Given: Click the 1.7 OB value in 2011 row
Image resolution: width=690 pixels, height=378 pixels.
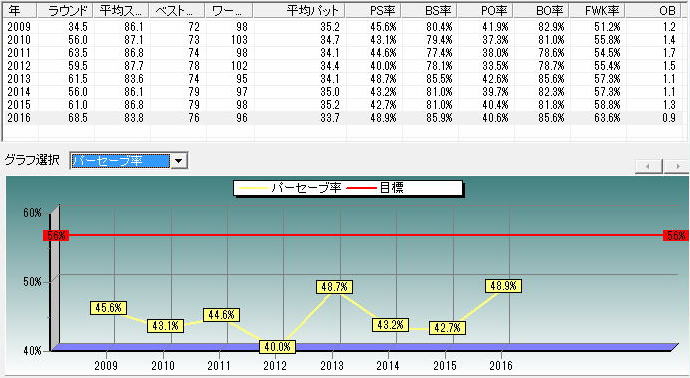Looking at the screenshot, I should (x=669, y=53).
